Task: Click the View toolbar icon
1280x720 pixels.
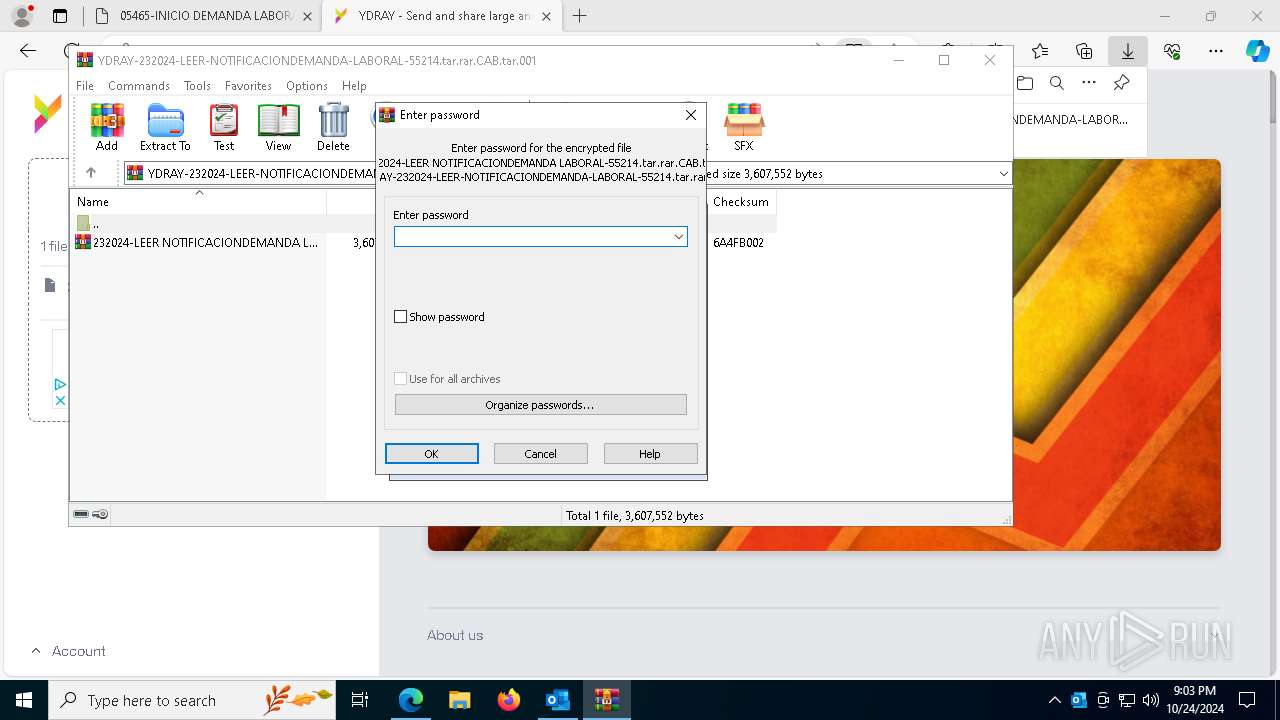Action: coord(278,127)
